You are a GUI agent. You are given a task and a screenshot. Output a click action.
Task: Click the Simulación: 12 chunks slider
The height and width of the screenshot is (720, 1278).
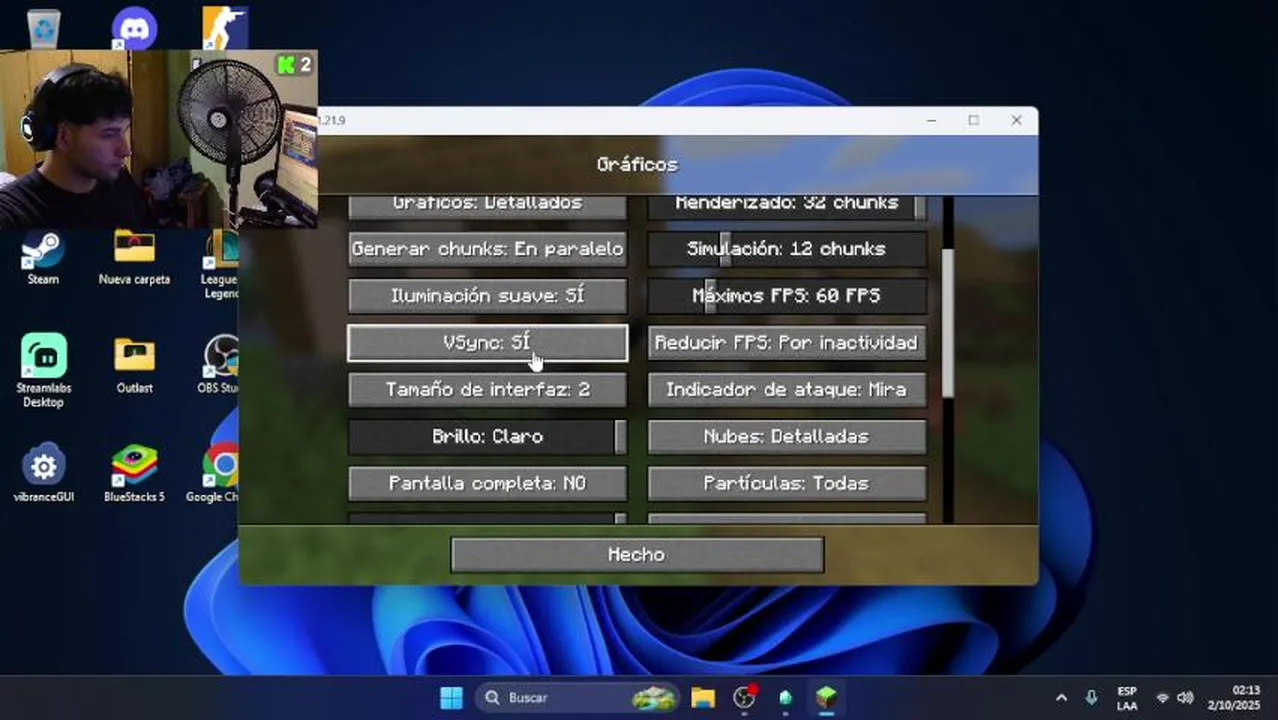[x=787, y=249]
